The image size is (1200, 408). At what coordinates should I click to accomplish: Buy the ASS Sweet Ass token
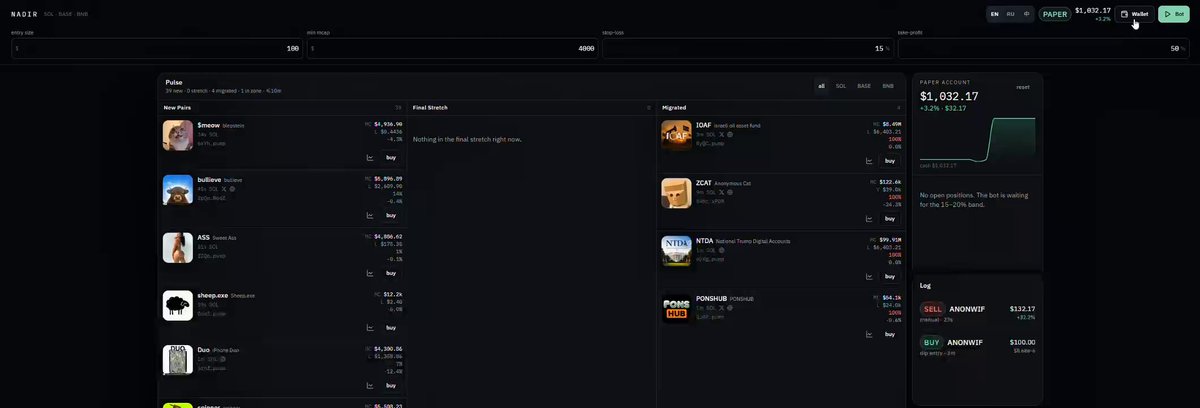391,272
